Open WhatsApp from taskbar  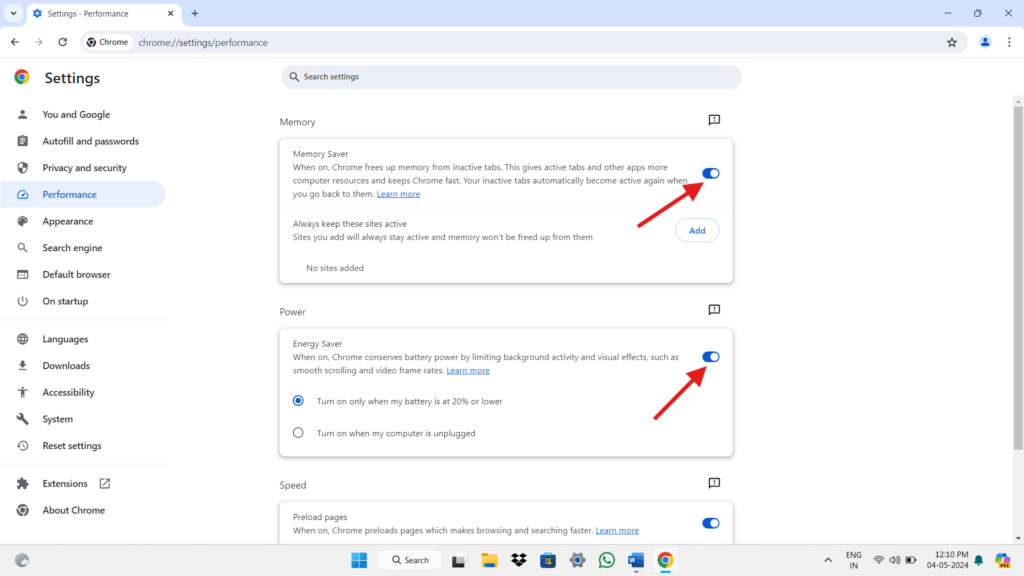(607, 560)
